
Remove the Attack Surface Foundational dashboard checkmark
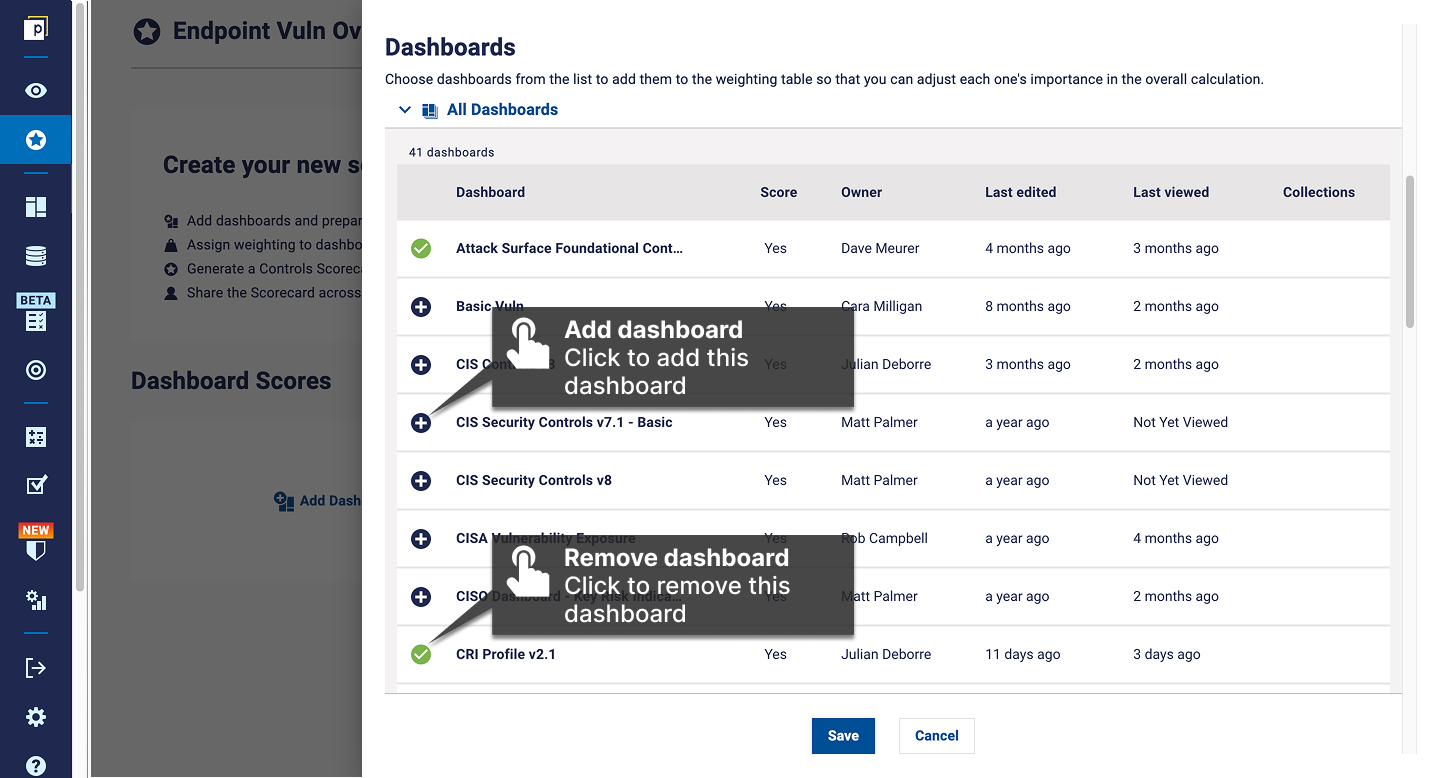click(421, 248)
